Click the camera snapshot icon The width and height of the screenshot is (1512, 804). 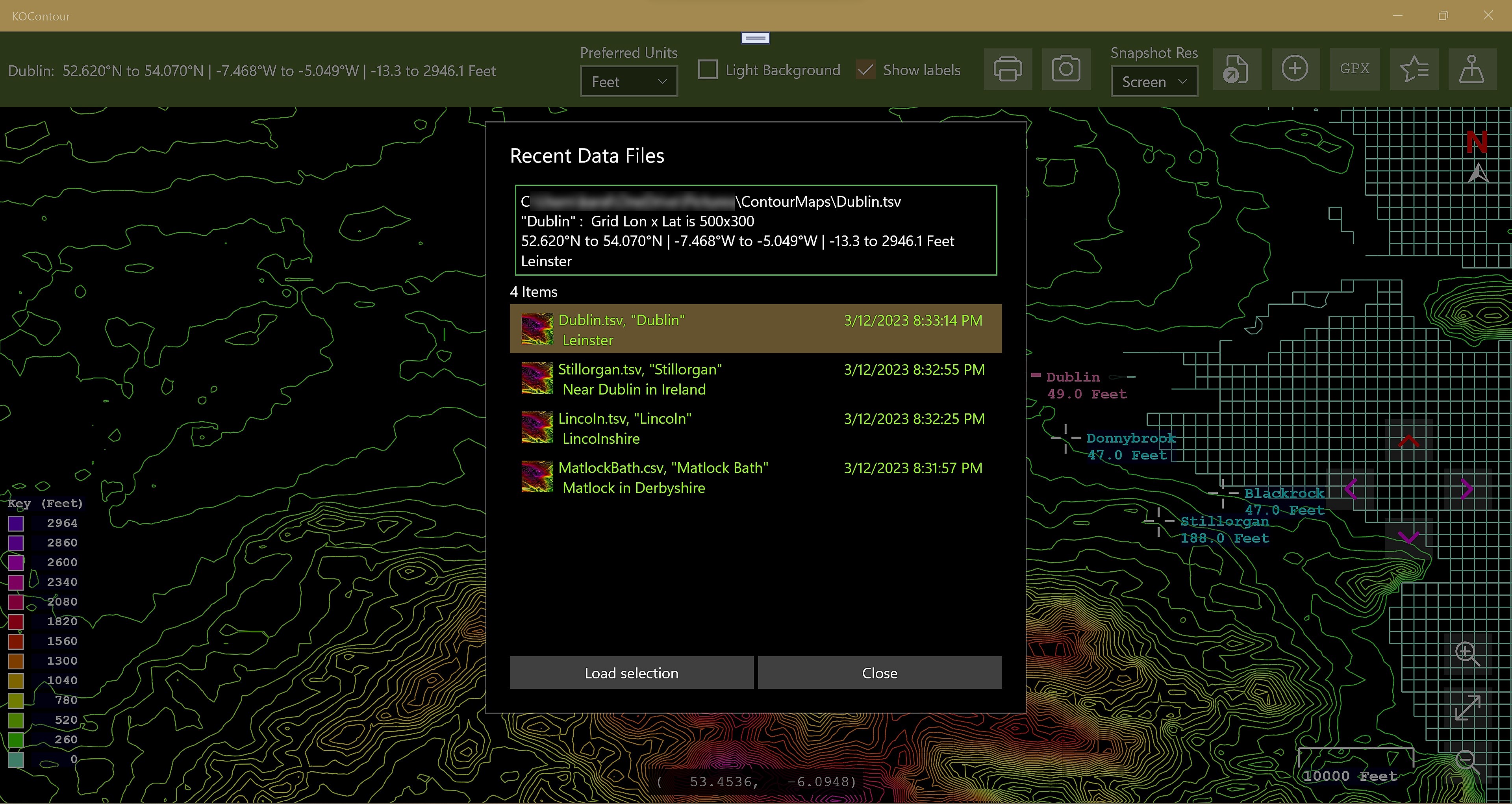coord(1066,69)
